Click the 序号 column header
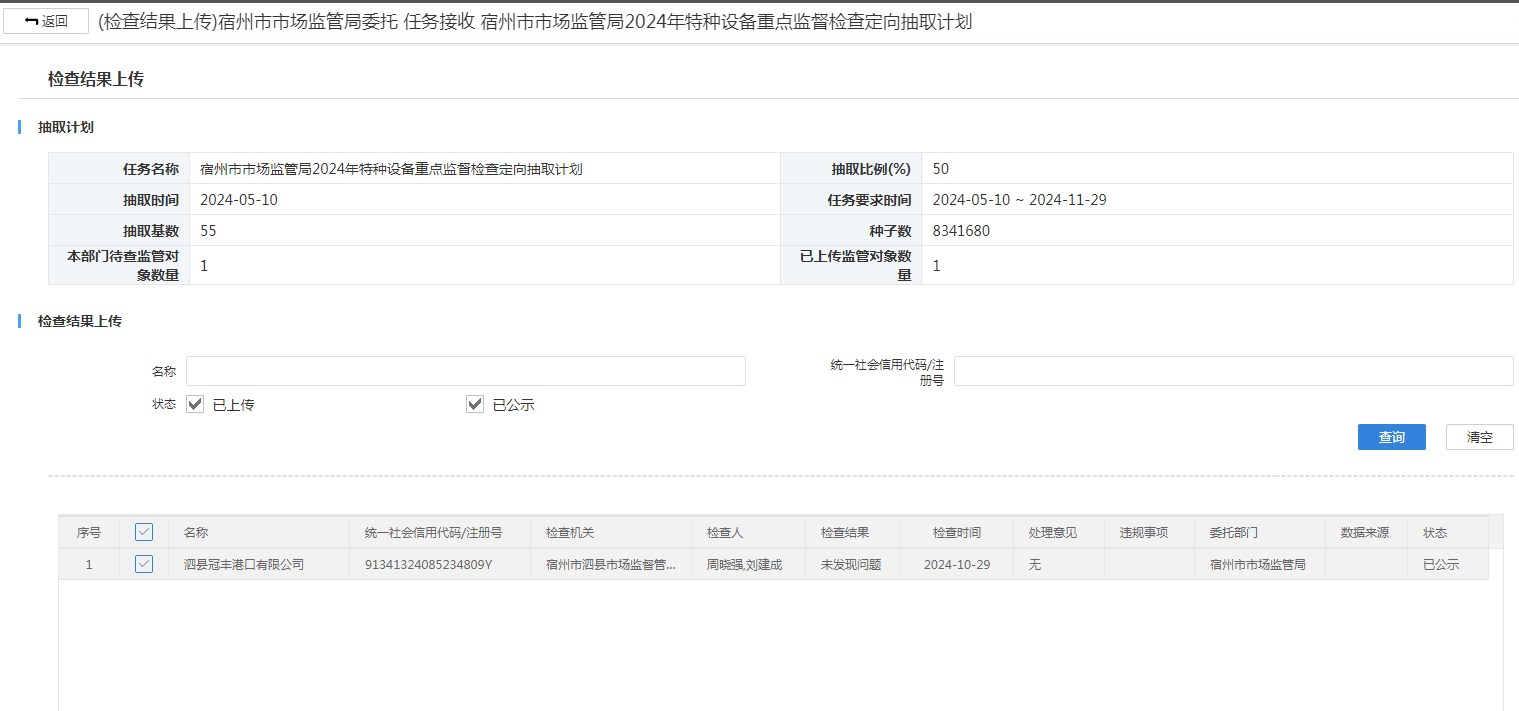 pyautogui.click(x=89, y=533)
